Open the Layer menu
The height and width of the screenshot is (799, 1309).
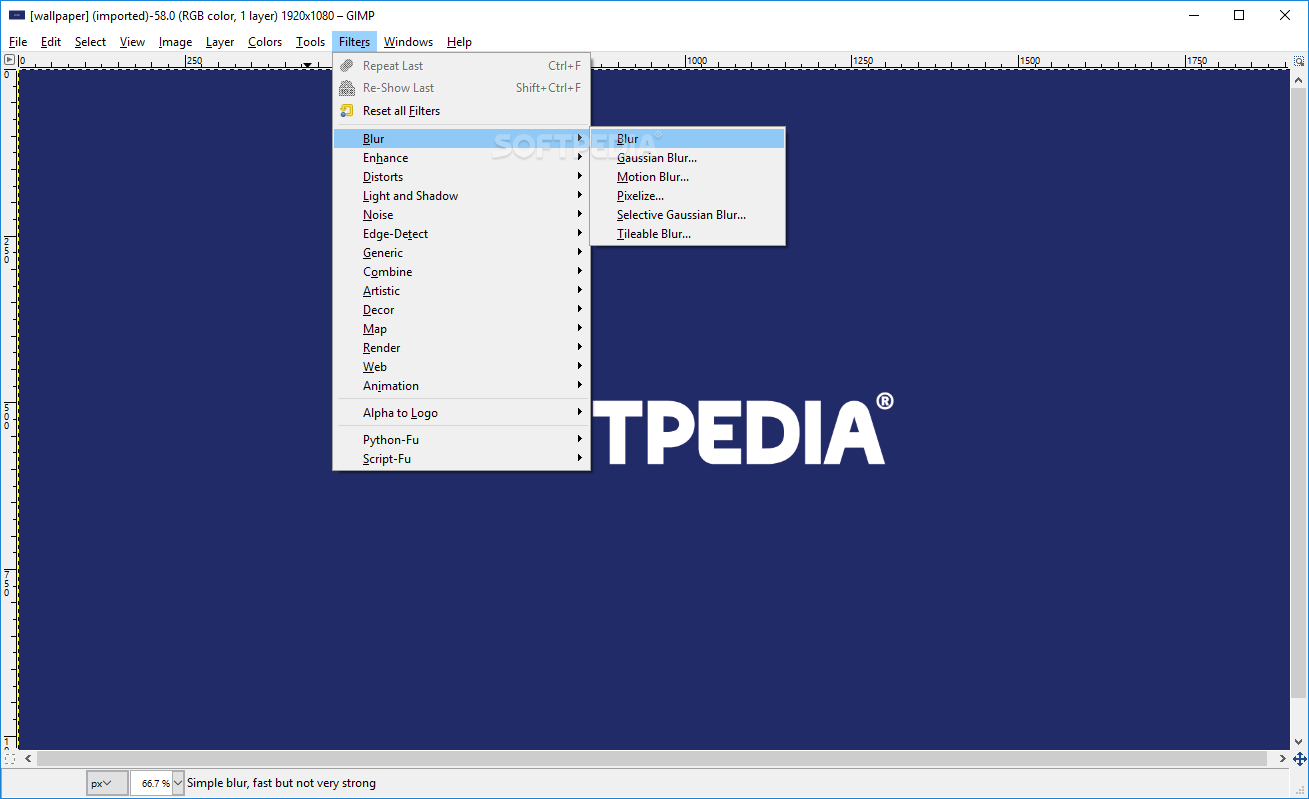[x=220, y=42]
